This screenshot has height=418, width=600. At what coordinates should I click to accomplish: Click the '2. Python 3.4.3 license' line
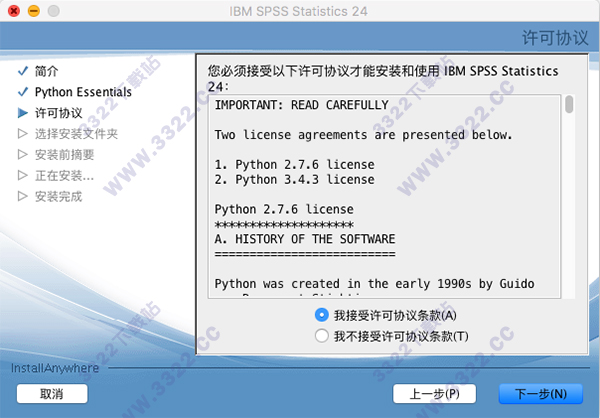(294, 180)
